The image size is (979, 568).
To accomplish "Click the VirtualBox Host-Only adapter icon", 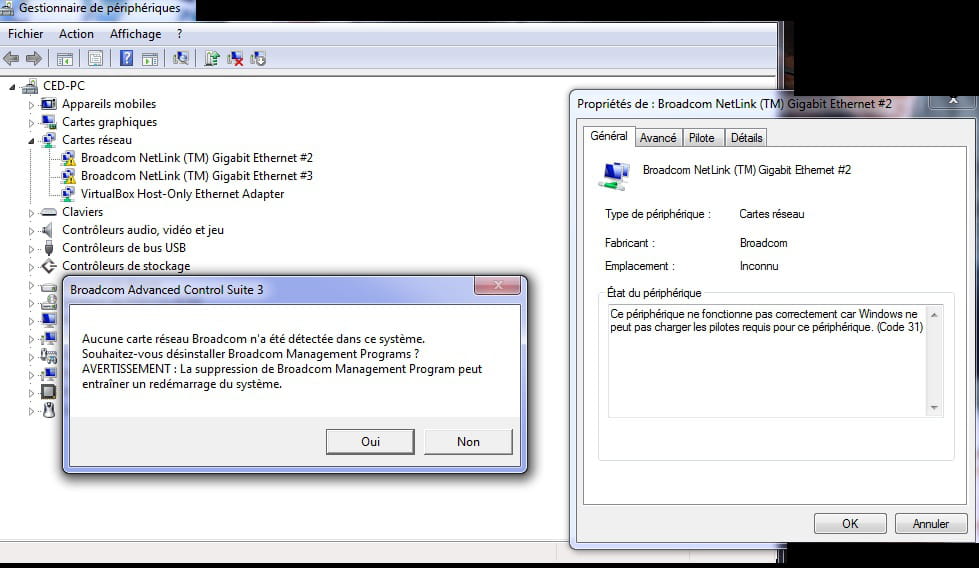I will pos(67,194).
